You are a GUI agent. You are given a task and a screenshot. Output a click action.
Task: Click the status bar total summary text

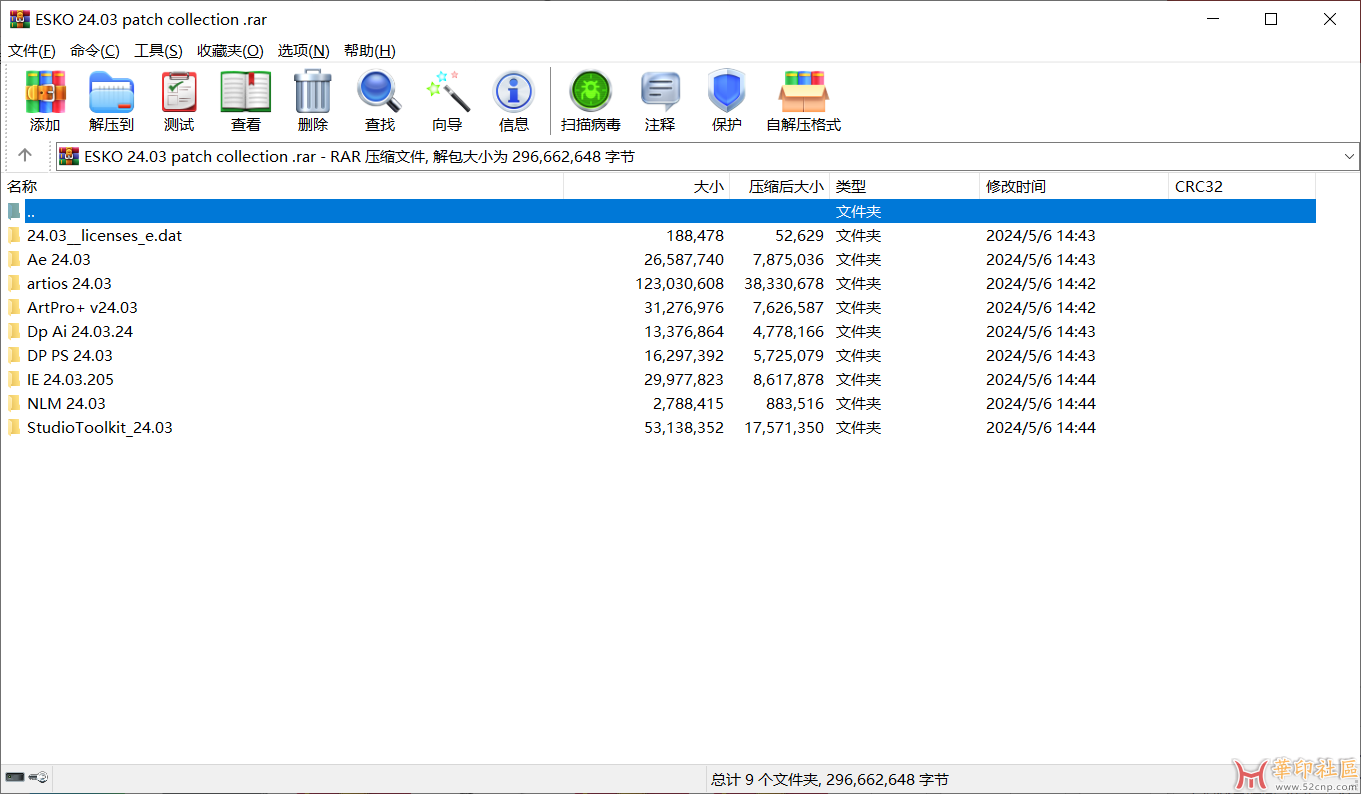point(829,780)
